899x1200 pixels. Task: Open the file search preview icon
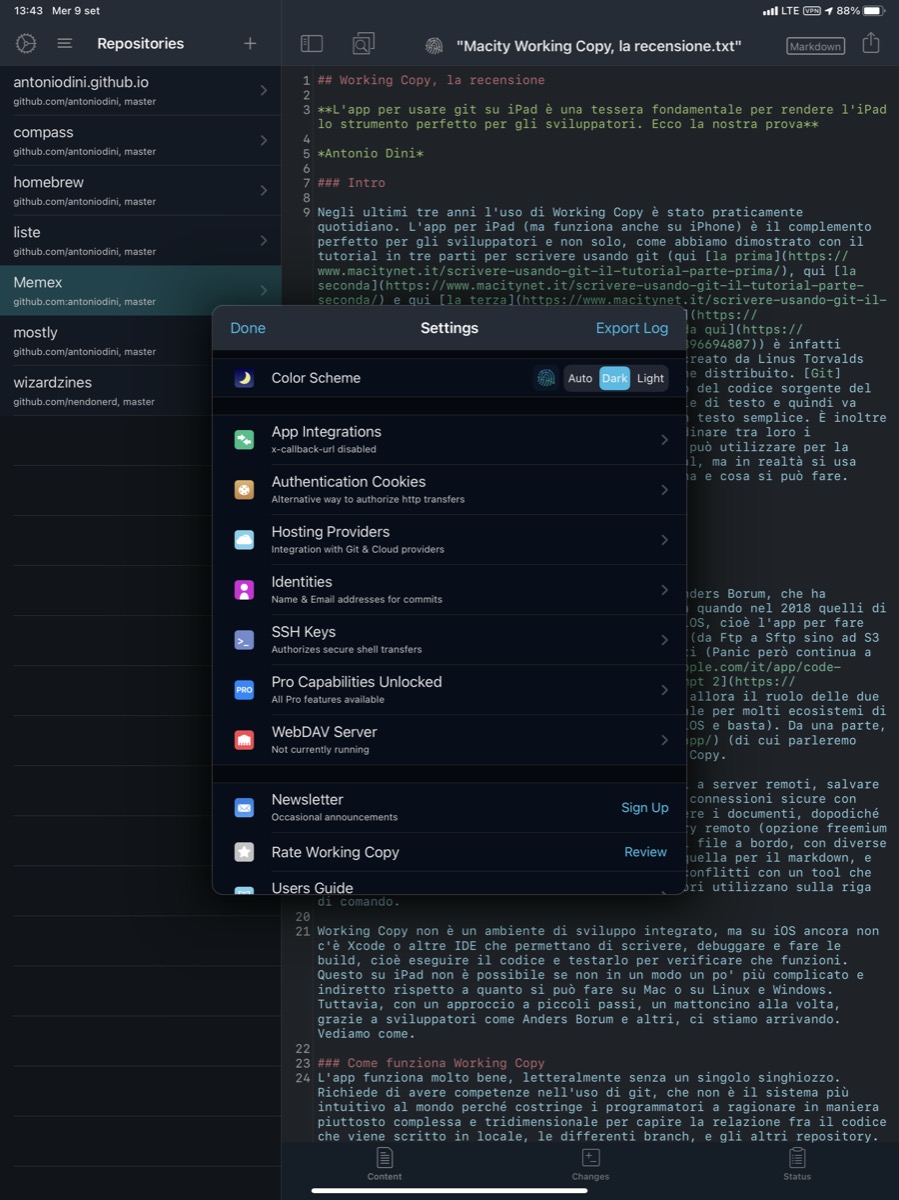(363, 43)
